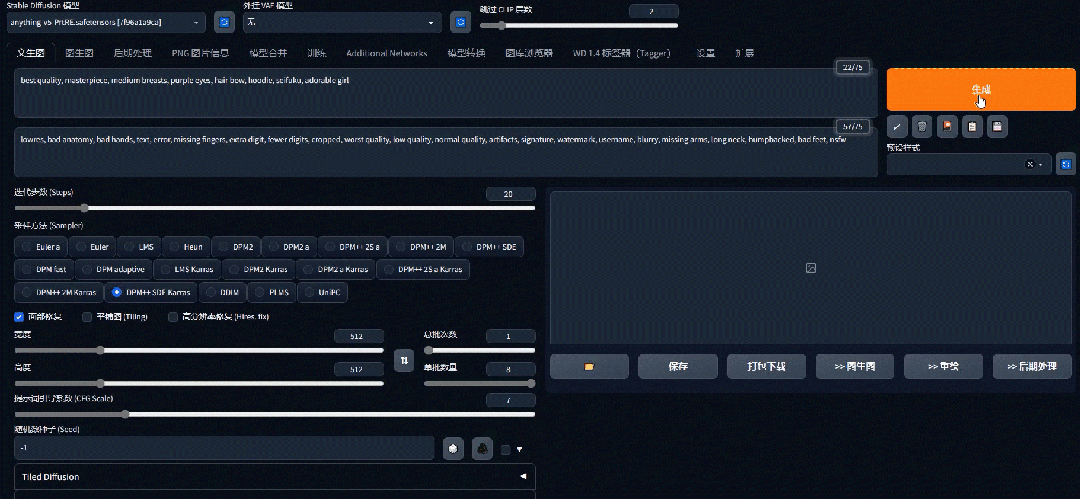1080x499 pixels.
Task: Click the clipboard icon to apply styles
Action: [x=972, y=126]
